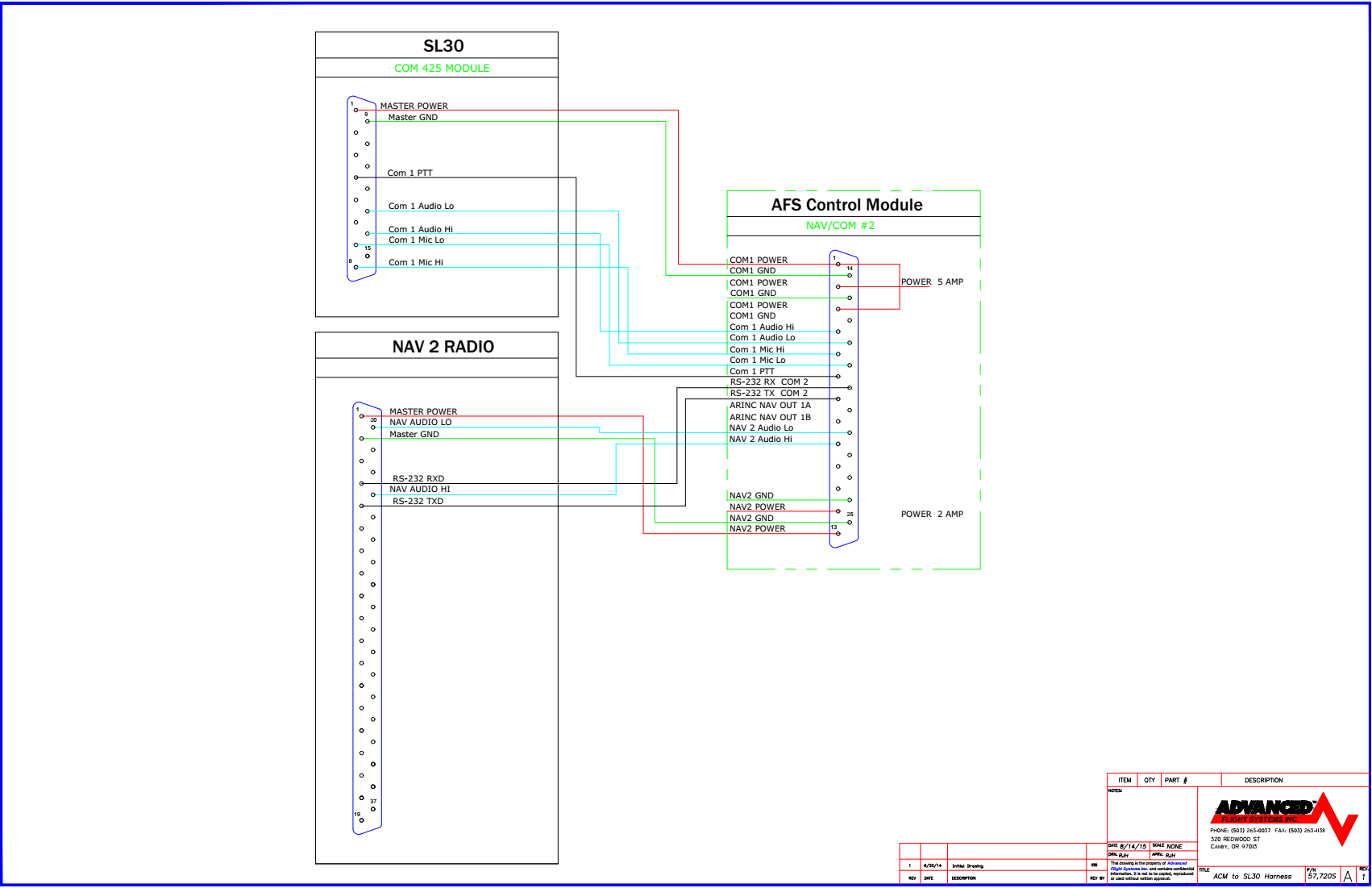This screenshot has width=1372, height=888.
Task: Click 'Master GND' in the SL30 block
Action: tap(413, 117)
